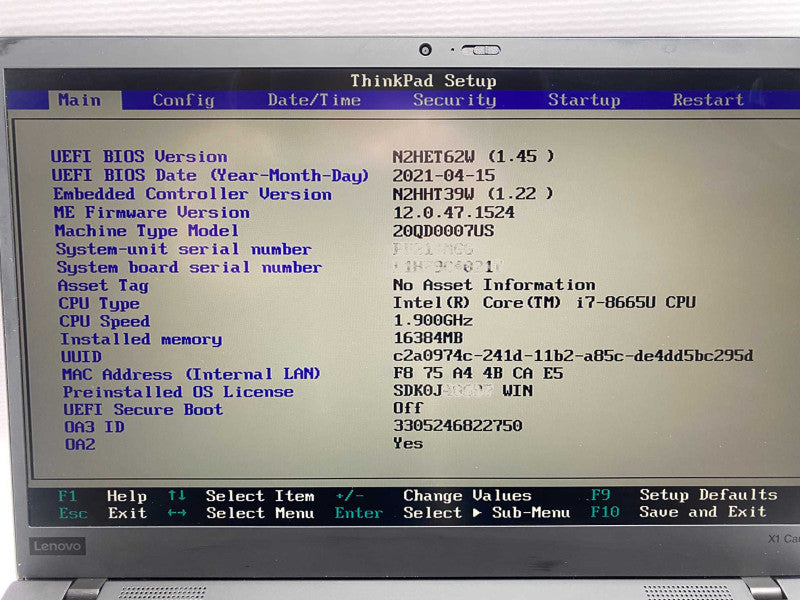The image size is (800, 600).
Task: Click the Exit legend text
Action: [128, 513]
